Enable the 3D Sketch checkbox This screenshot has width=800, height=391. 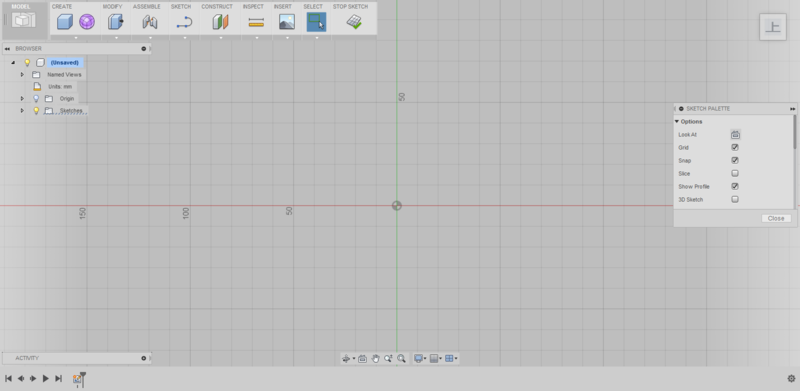pyautogui.click(x=735, y=200)
